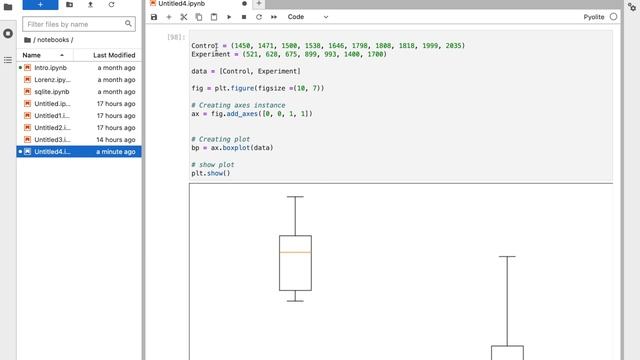
Task: Select the Lorenz notebook file
Action: tap(79, 80)
